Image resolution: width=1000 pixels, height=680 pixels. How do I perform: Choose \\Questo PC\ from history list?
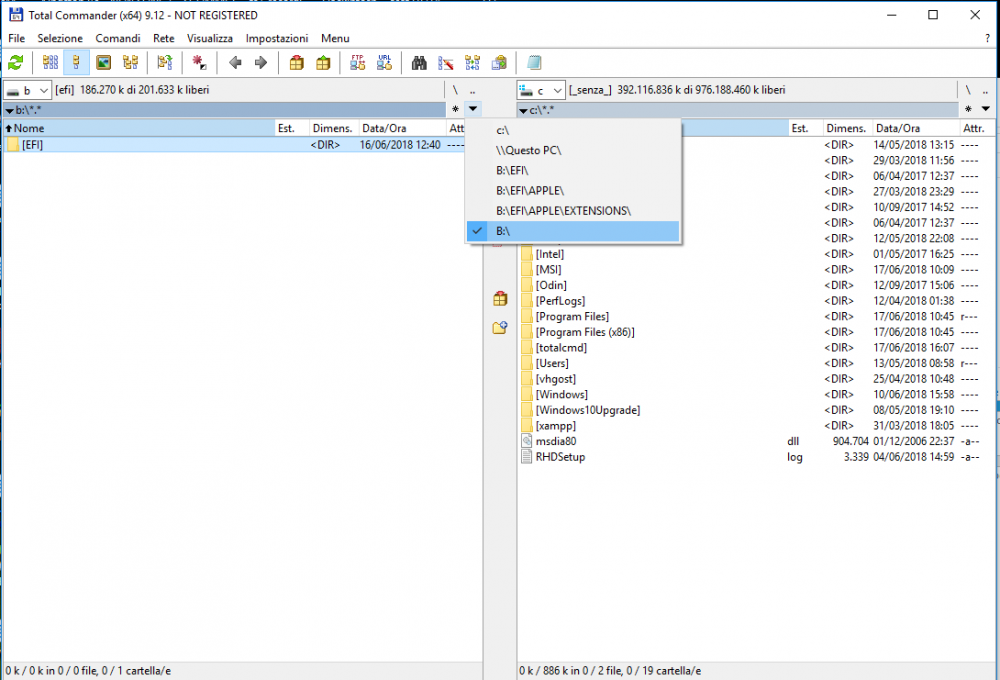pyautogui.click(x=573, y=151)
